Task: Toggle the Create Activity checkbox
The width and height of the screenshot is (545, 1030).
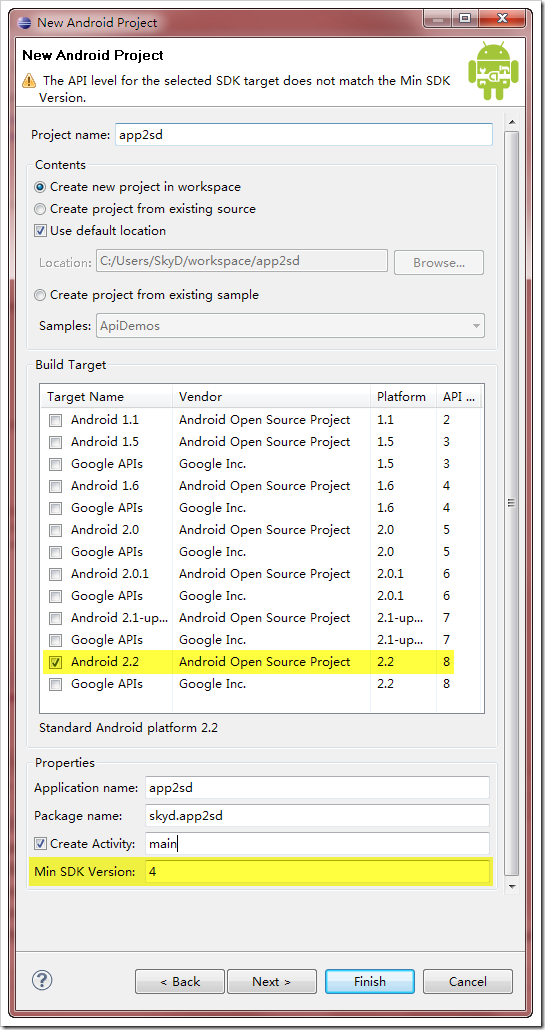Action: (40, 843)
